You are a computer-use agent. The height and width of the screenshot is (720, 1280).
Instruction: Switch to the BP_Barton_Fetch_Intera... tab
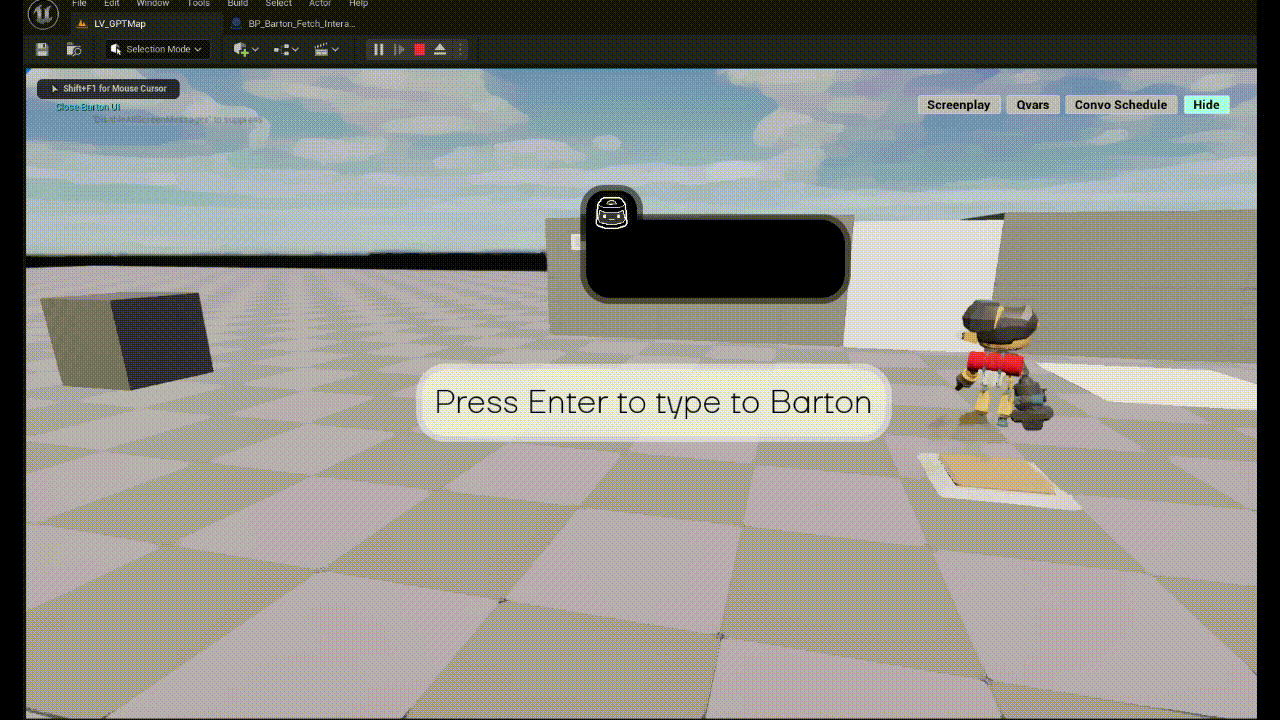pos(300,23)
